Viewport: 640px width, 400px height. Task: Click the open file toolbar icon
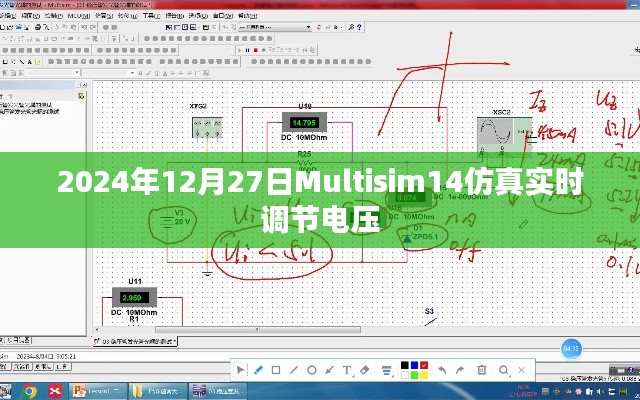(11, 27)
